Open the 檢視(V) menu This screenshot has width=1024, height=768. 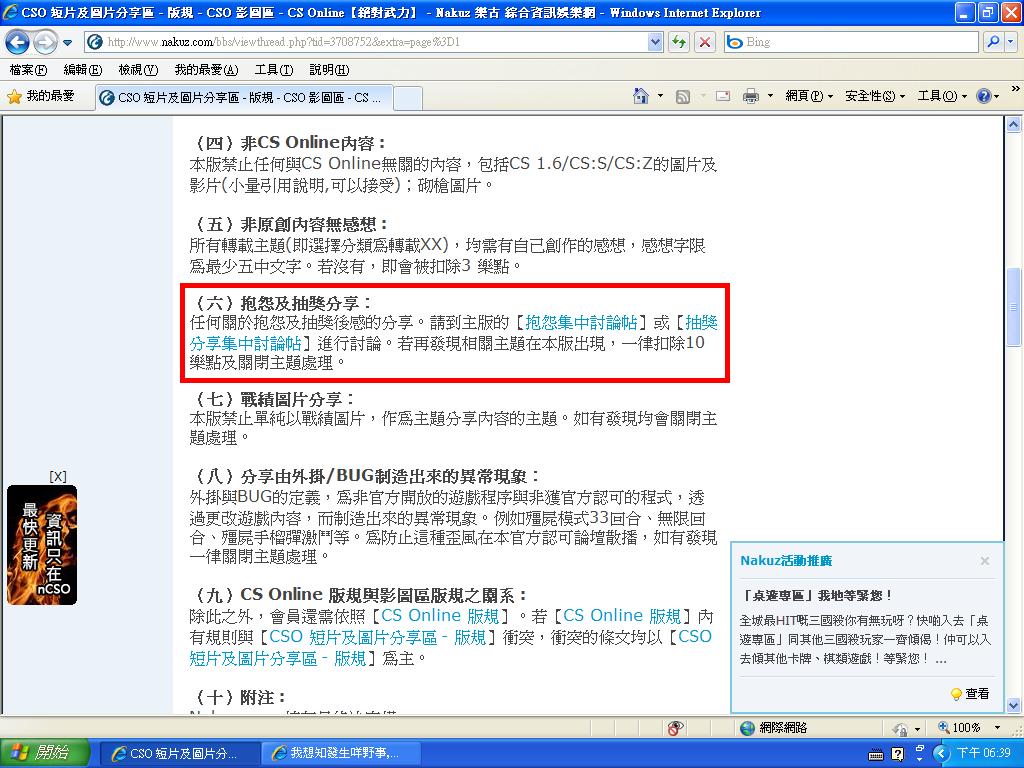click(138, 69)
